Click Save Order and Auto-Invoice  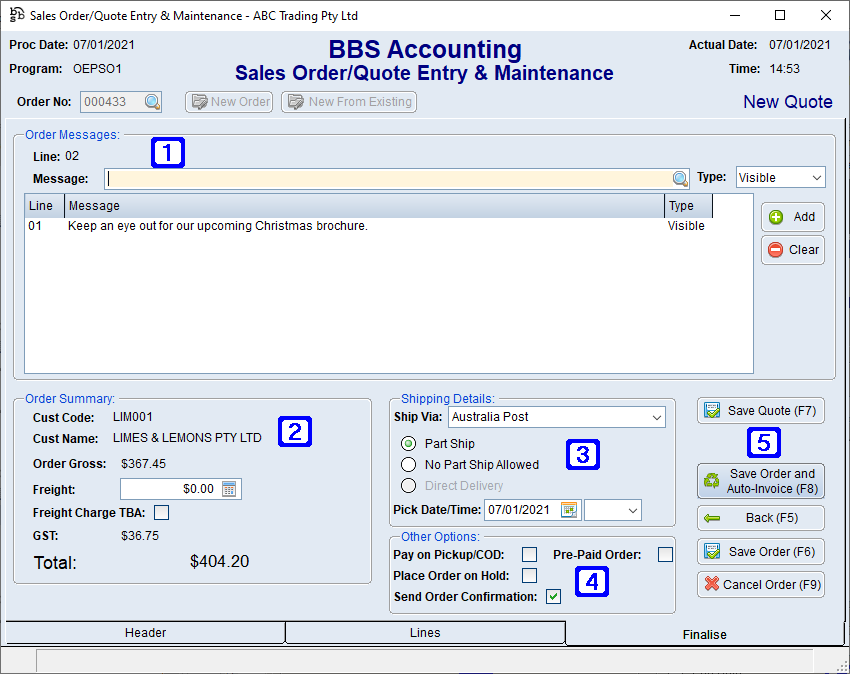760,480
